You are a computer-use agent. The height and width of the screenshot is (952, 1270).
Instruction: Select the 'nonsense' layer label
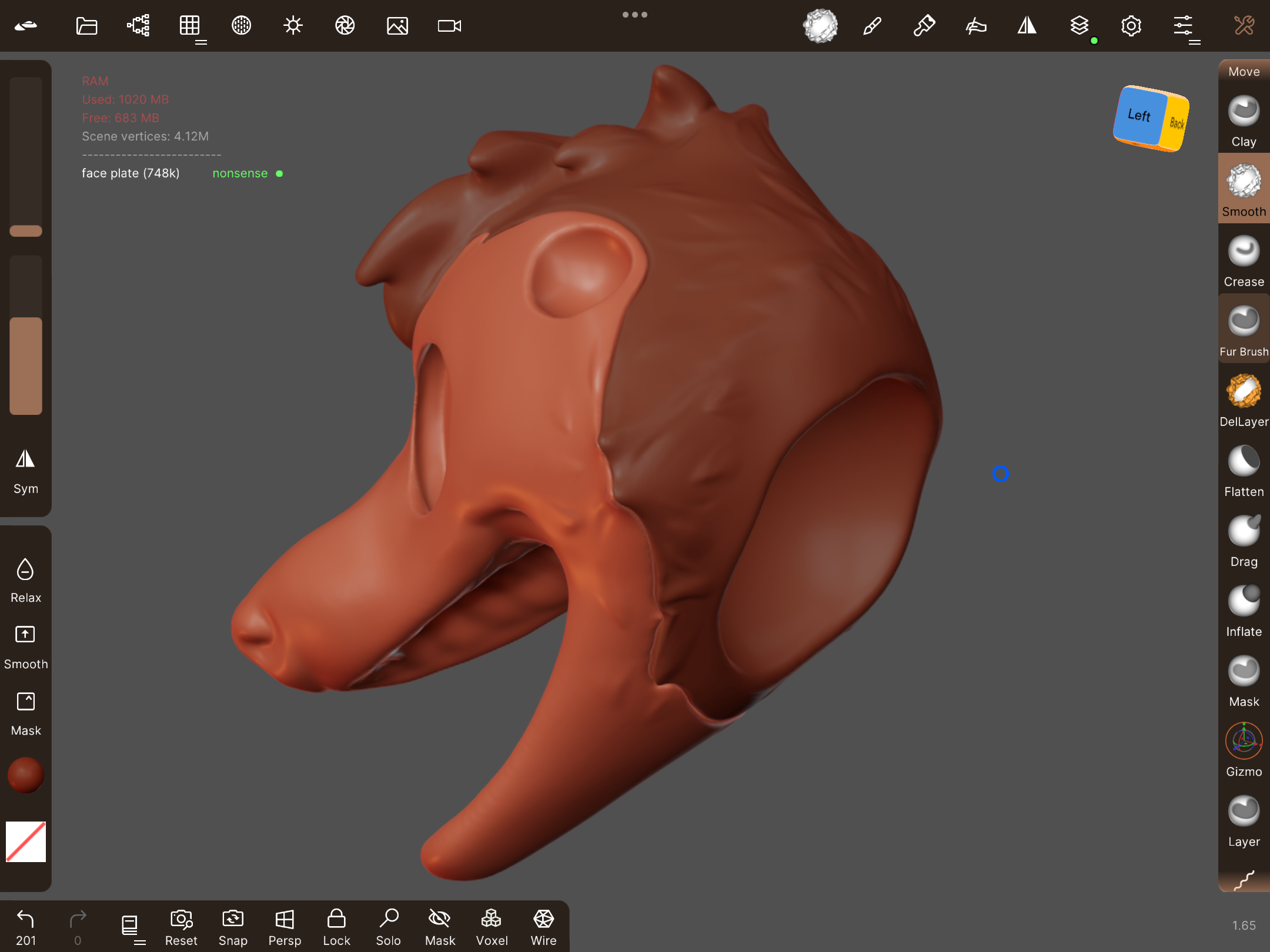point(240,173)
